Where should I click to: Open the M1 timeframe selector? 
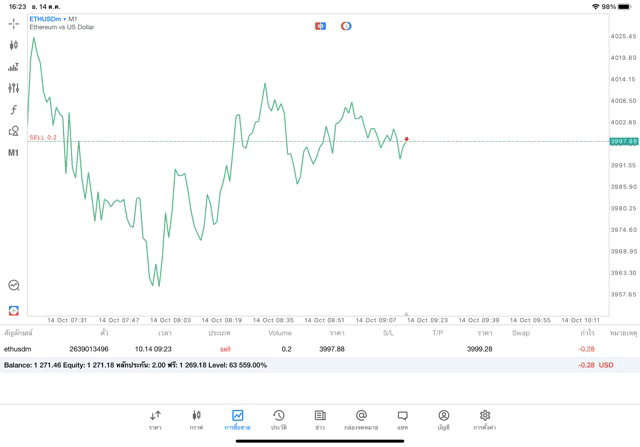(13, 153)
